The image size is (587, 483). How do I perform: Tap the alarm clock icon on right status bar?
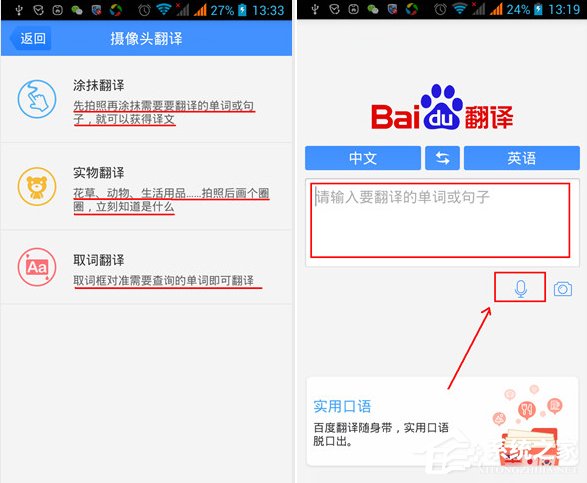tap(440, 10)
